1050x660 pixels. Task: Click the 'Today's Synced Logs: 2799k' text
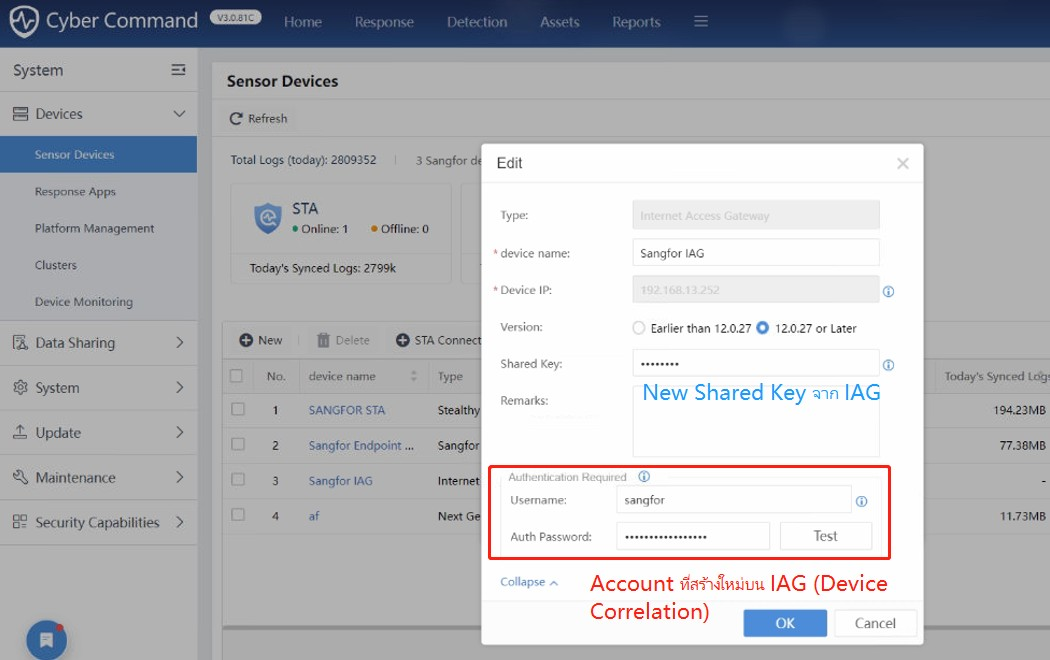(x=323, y=268)
